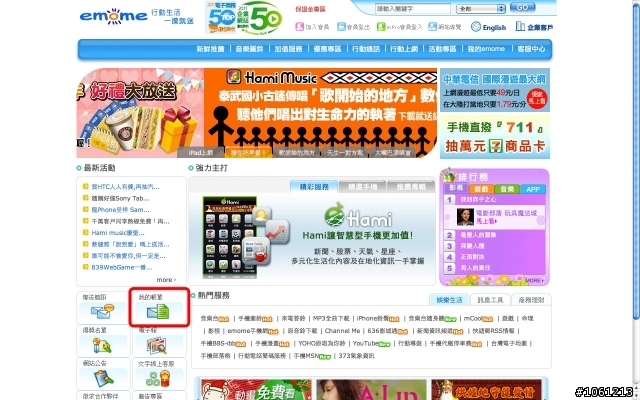
Task: Click the GO search button
Action: [x=522, y=8]
